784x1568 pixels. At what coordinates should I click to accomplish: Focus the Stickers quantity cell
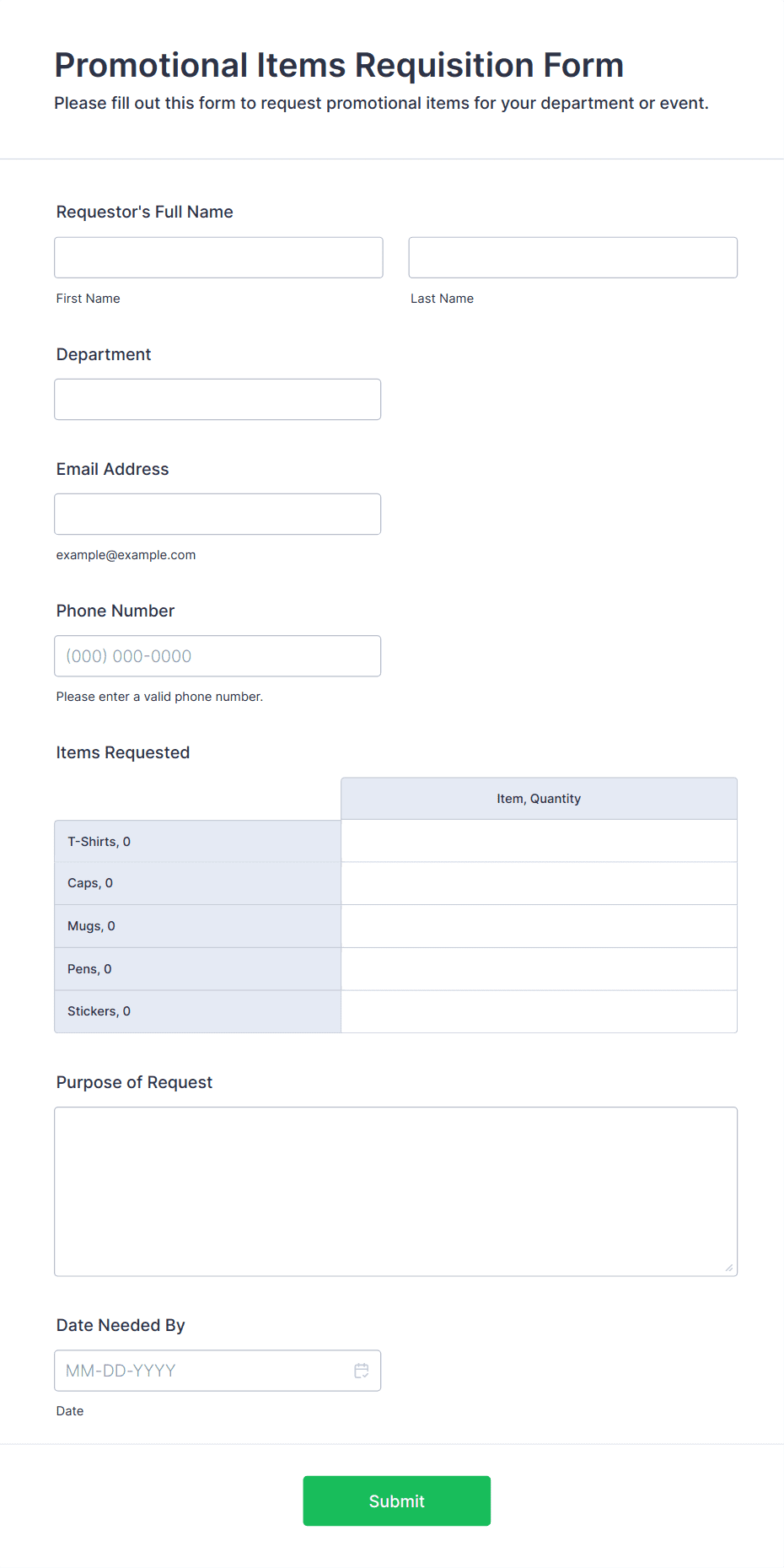point(539,1011)
